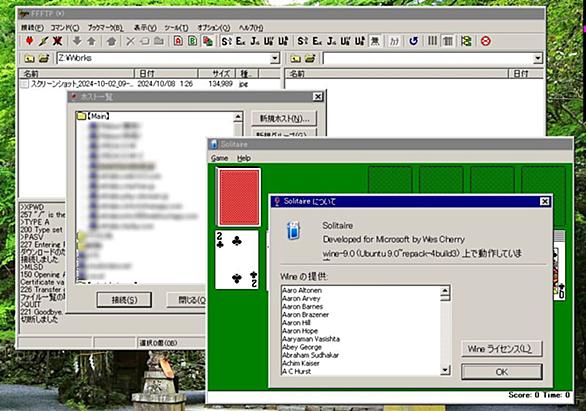Click the Mirror Upload toolbar icon
Screen dimensions: 586x411
(111, 41)
